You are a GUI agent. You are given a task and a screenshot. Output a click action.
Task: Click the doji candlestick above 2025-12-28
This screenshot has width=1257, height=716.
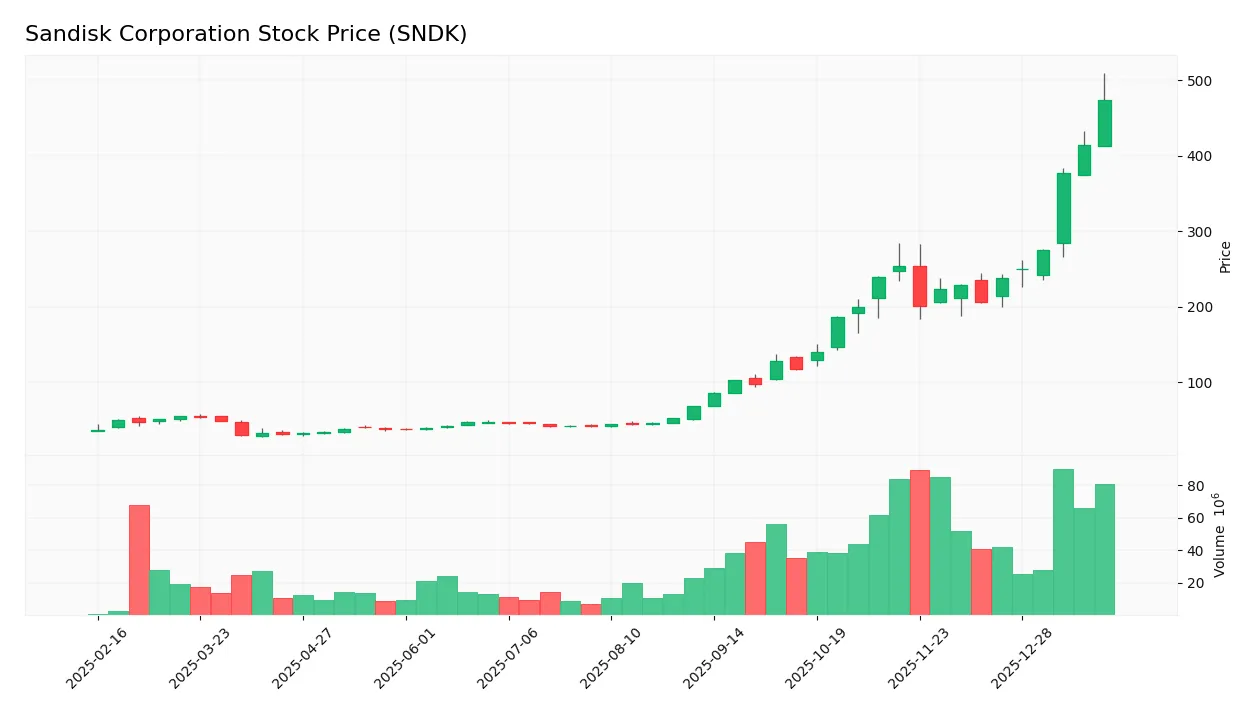point(1021,270)
